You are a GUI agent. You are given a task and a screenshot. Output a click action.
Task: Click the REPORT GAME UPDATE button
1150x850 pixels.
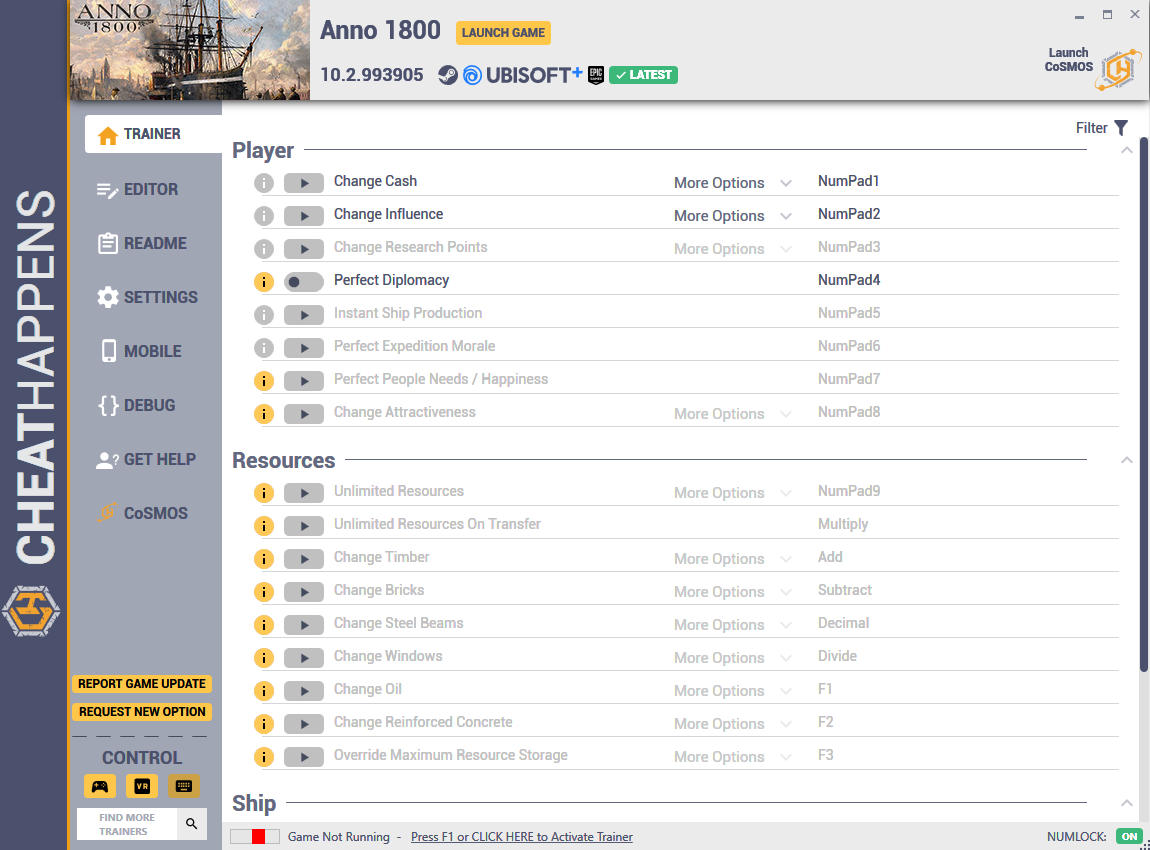click(142, 684)
